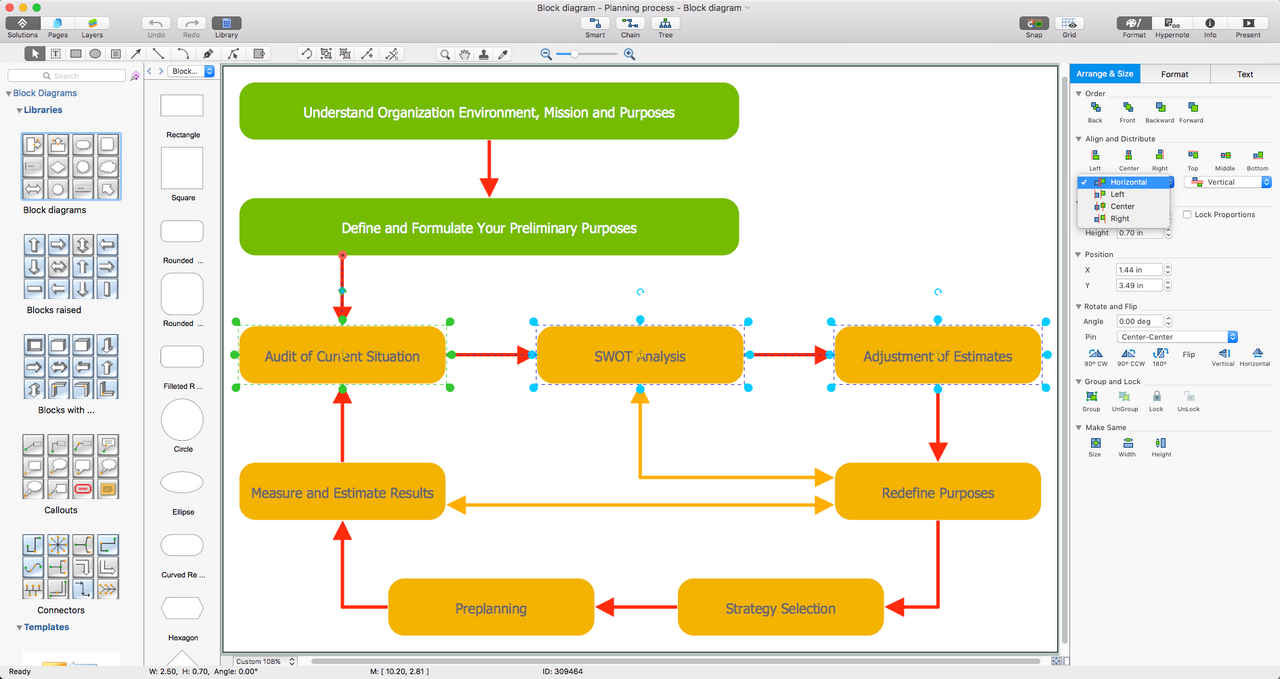Flip shape Vertically

tap(1224, 355)
